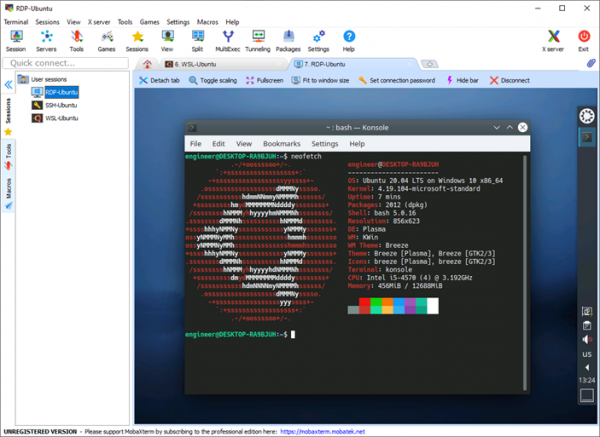Screen dimensions: 600x437
Task: Toggle Fullscreen mode for RDP view
Action: tap(264, 80)
